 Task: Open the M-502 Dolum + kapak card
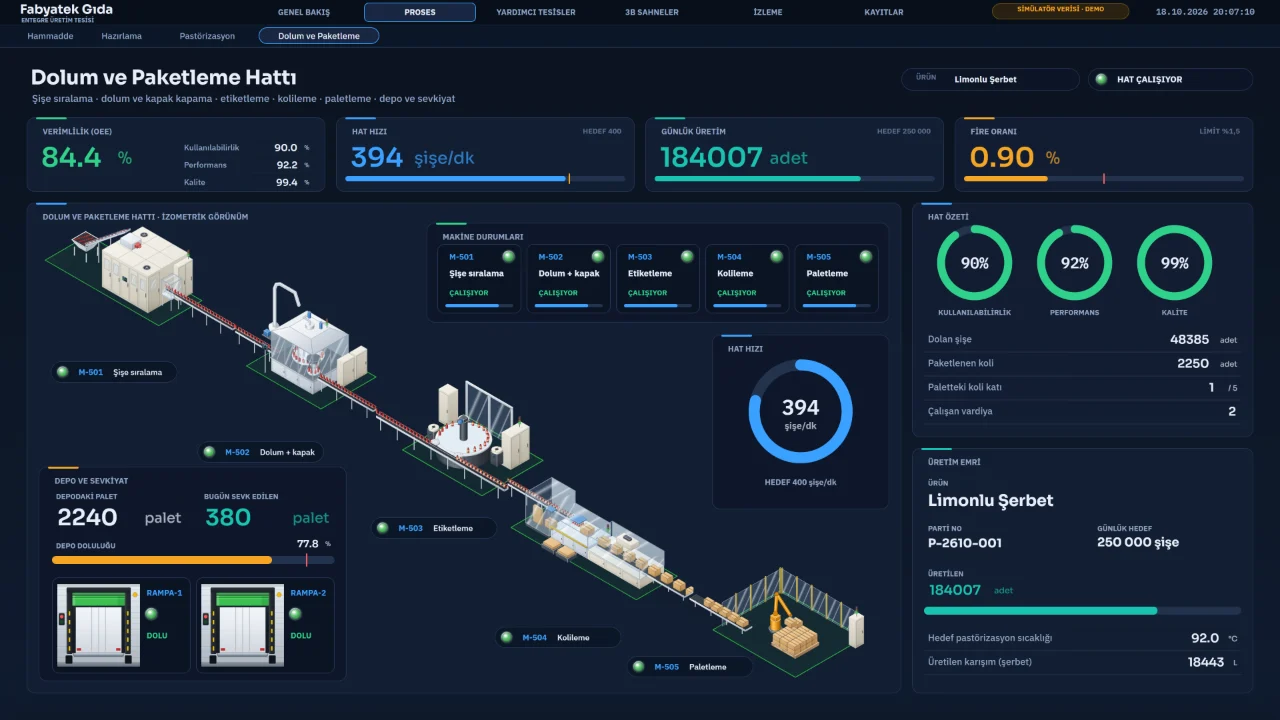tap(569, 279)
